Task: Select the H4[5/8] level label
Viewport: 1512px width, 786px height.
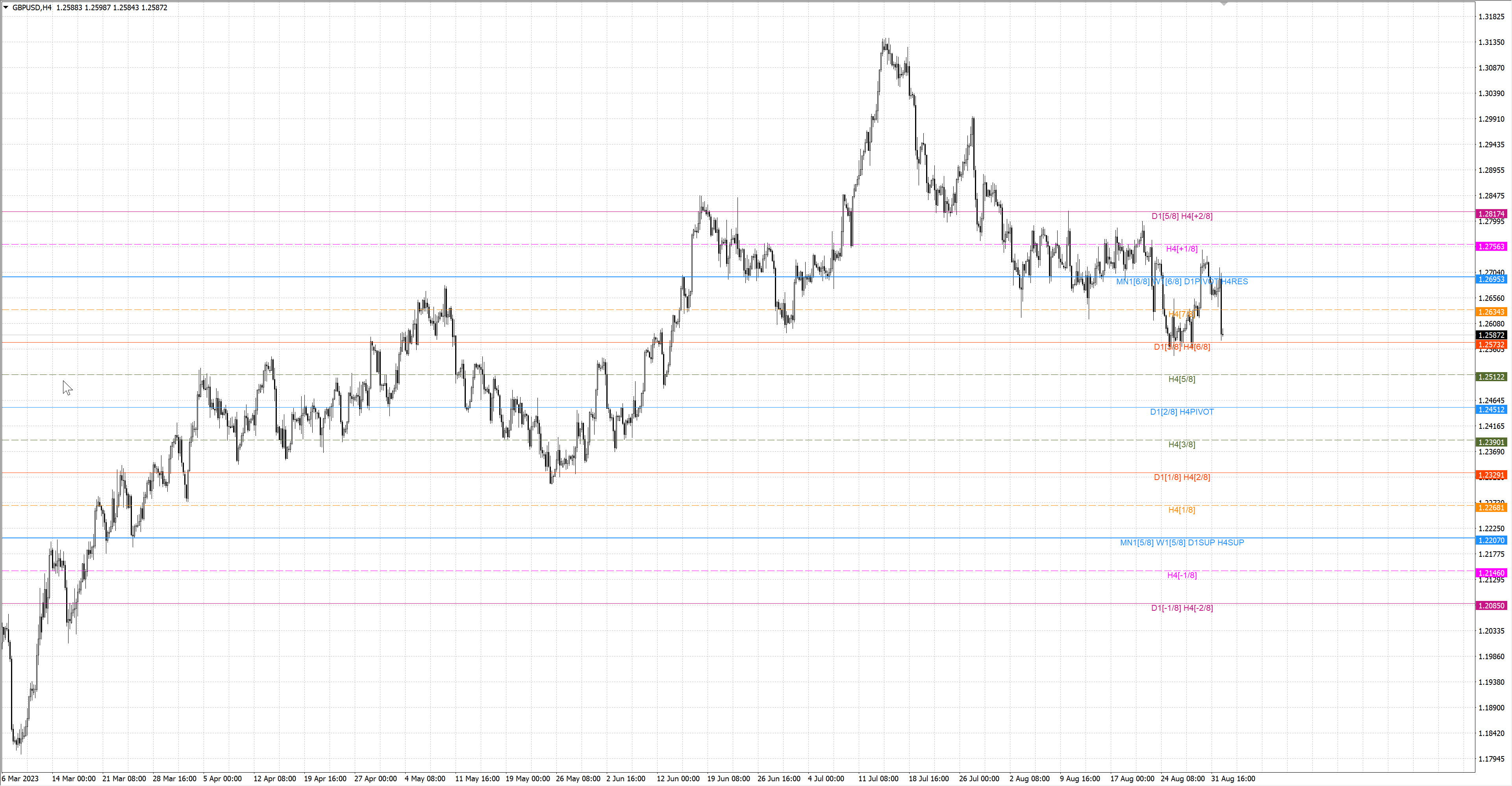Action: click(x=1182, y=379)
